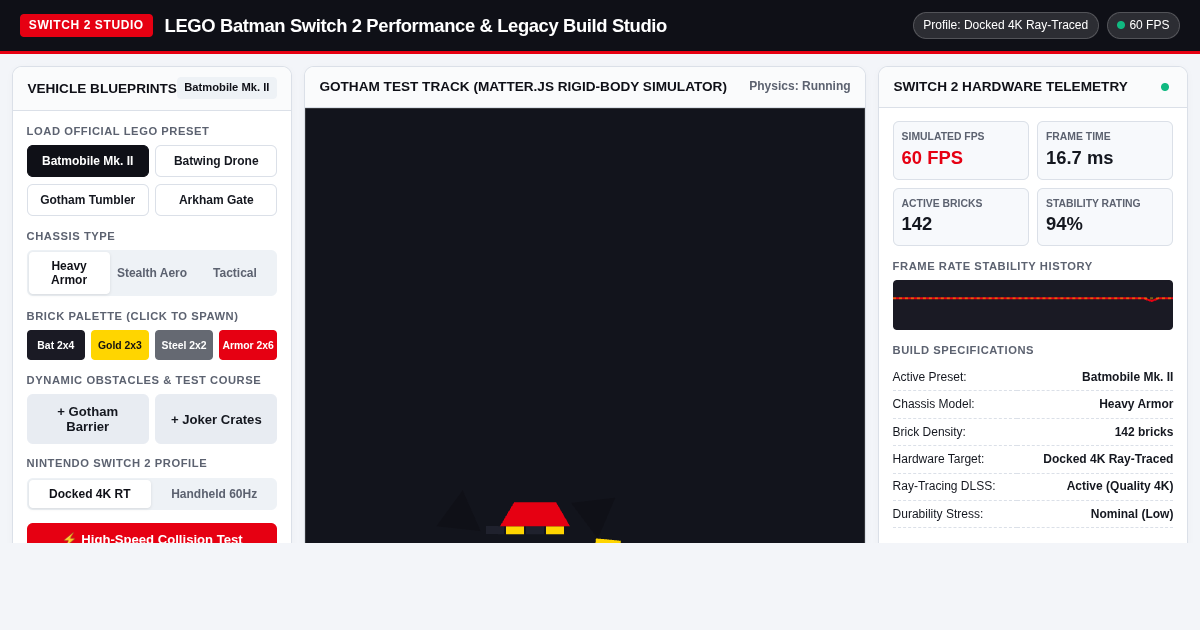Click the SWITCH 2 STUDIO logo badge
Screen dimensions: 1200x630
pos(86,25)
